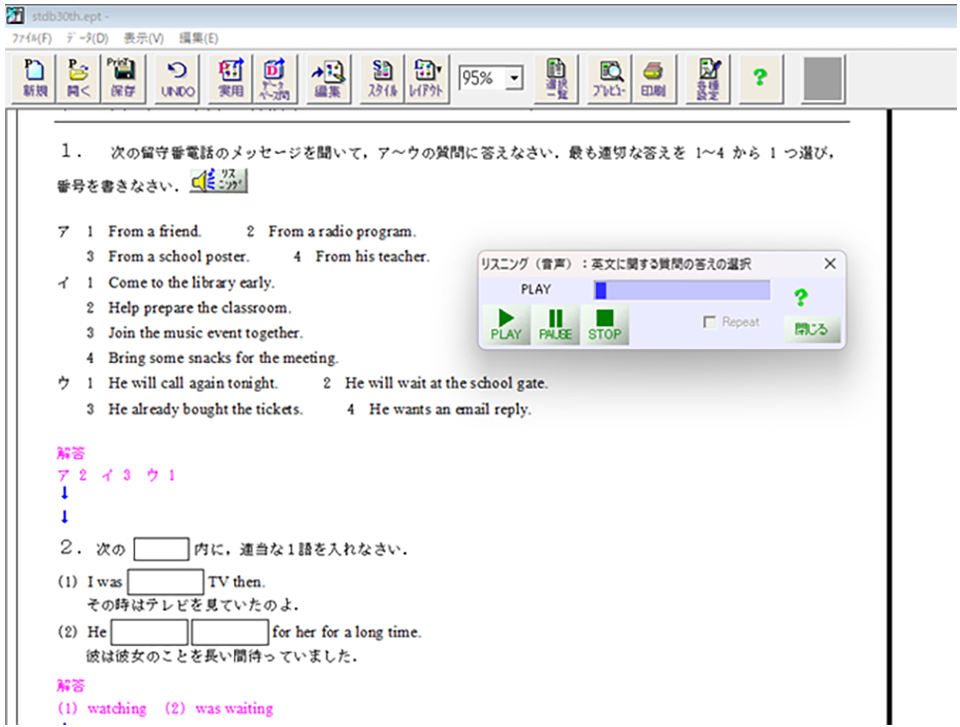
Task: Click the text 'From a radio program.'
Action: [342, 232]
